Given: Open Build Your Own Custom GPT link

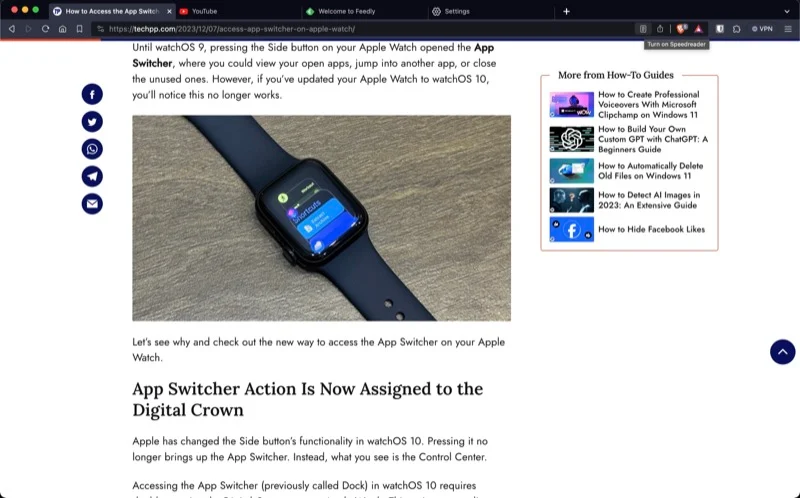Looking at the screenshot, I should click(653, 139).
